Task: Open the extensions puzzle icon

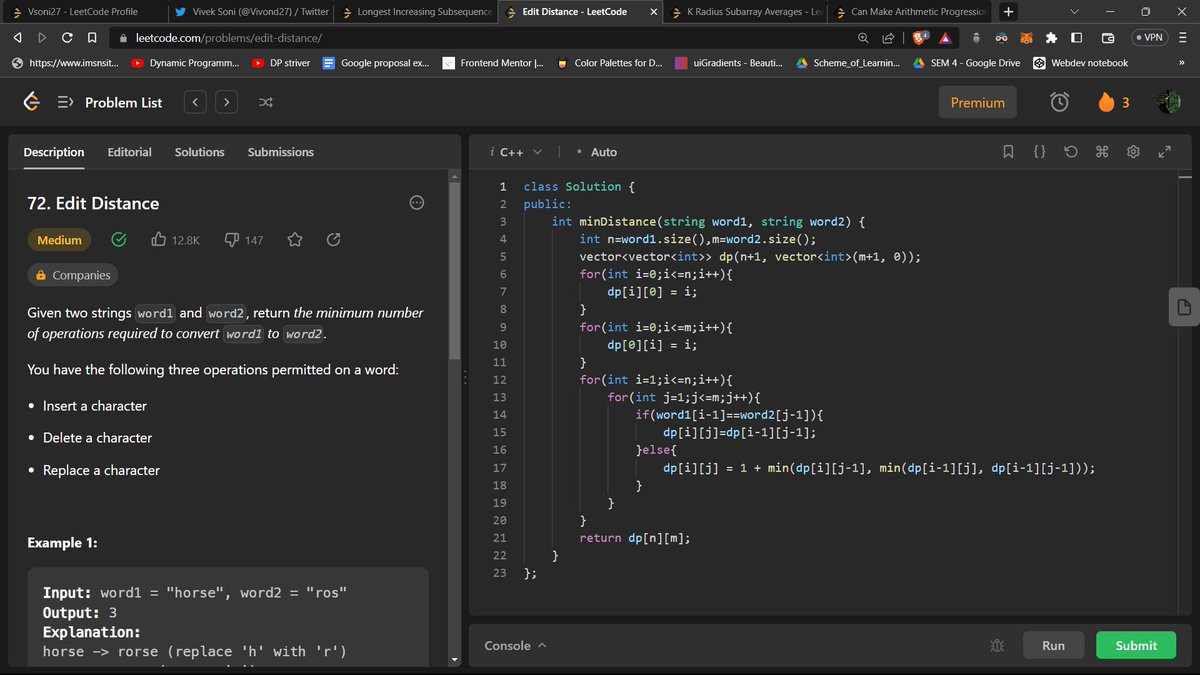Action: point(1051,38)
